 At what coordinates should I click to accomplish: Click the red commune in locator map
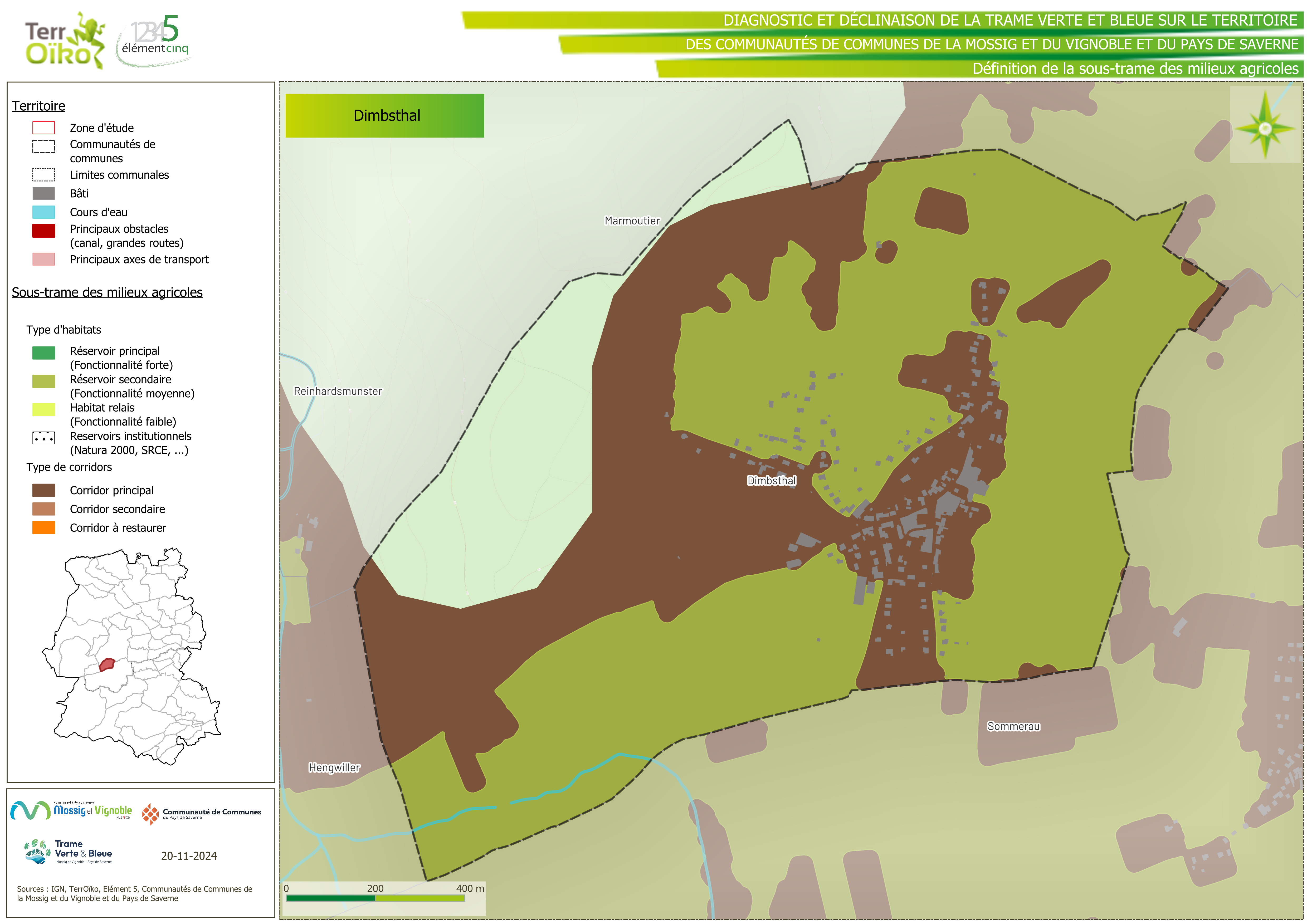point(106,664)
